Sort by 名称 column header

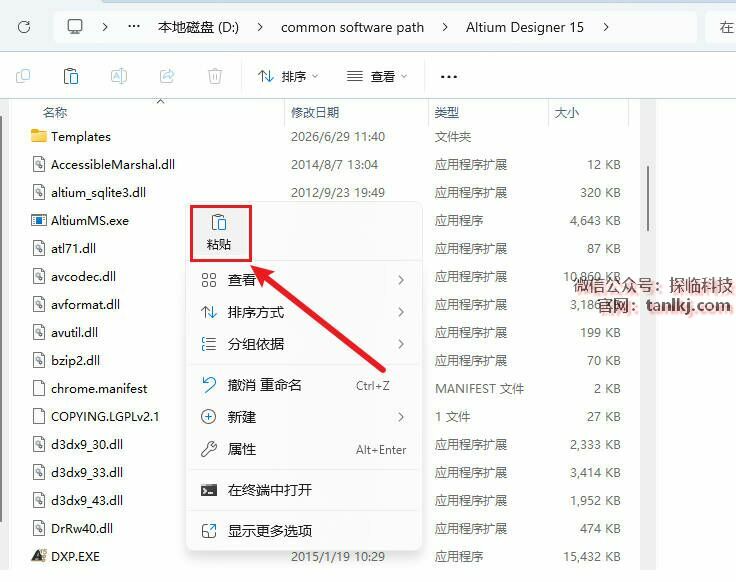pyautogui.click(x=55, y=113)
